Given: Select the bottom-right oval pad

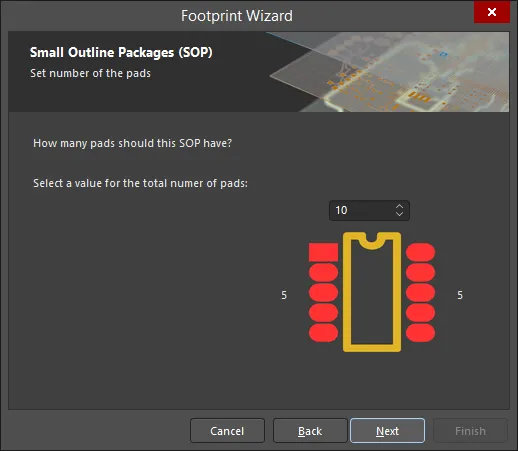Looking at the screenshot, I should pyautogui.click(x=420, y=333).
